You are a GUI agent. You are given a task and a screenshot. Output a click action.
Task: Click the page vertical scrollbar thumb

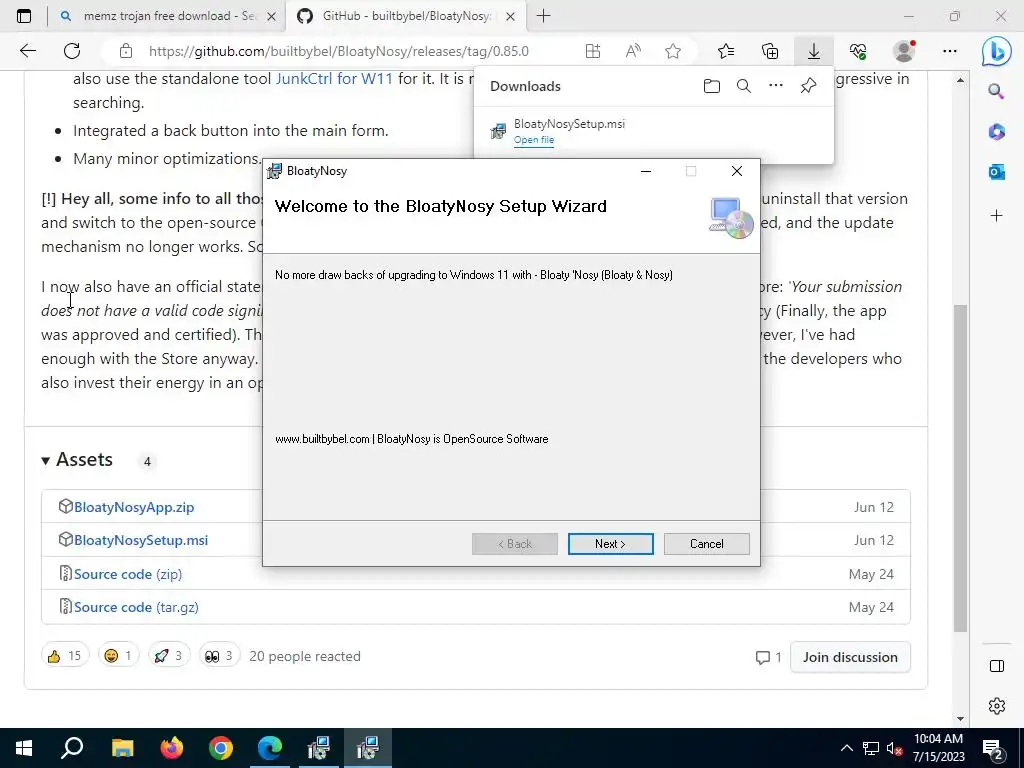[960, 468]
